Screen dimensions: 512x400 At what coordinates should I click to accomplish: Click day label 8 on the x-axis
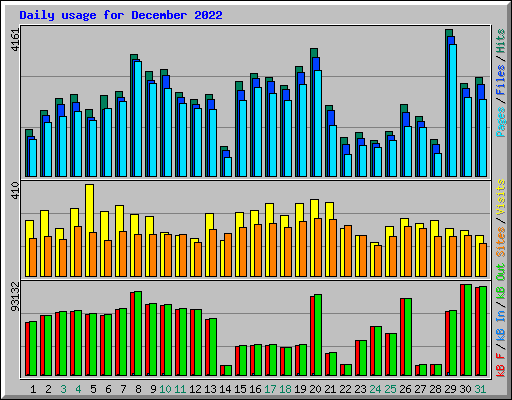click(x=138, y=389)
